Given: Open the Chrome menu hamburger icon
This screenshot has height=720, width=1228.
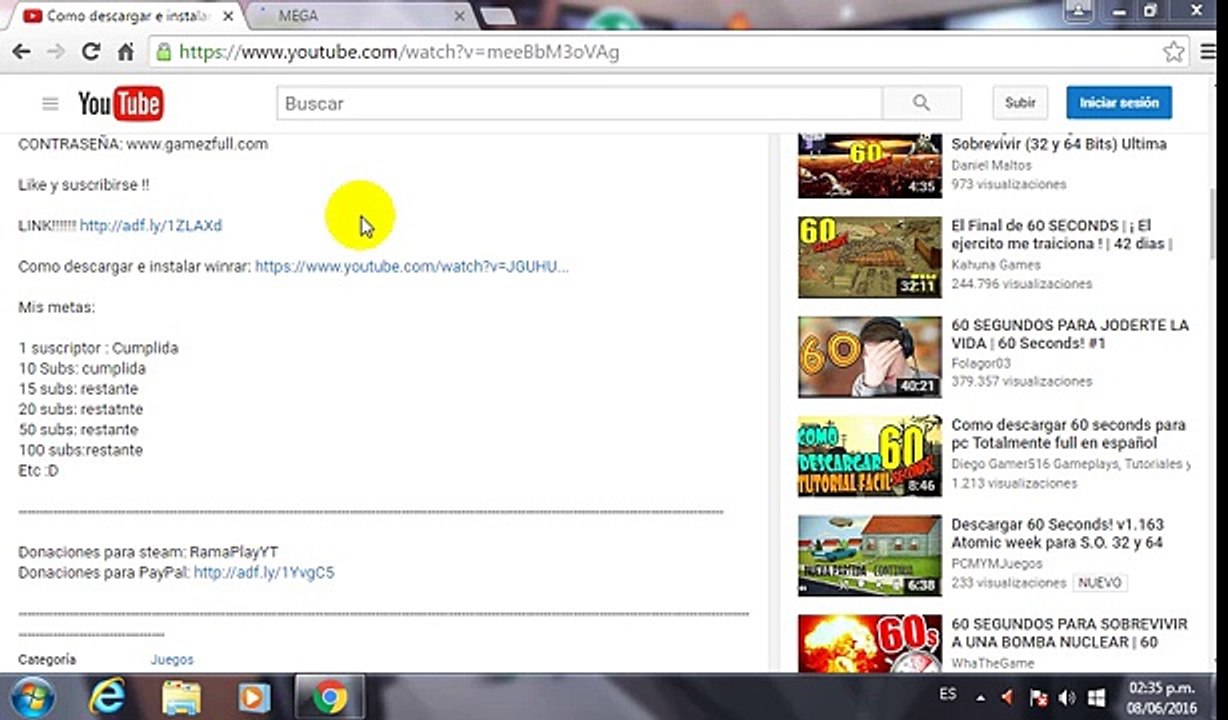Looking at the screenshot, I should point(1209,52).
